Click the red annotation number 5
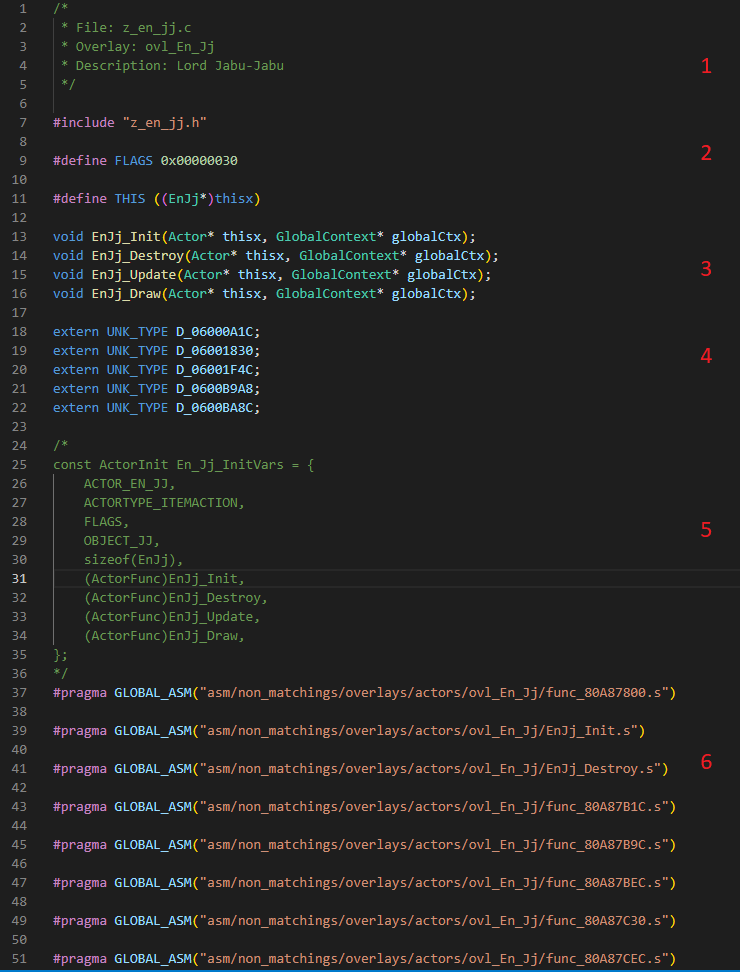The height and width of the screenshot is (972, 740). pos(706,530)
